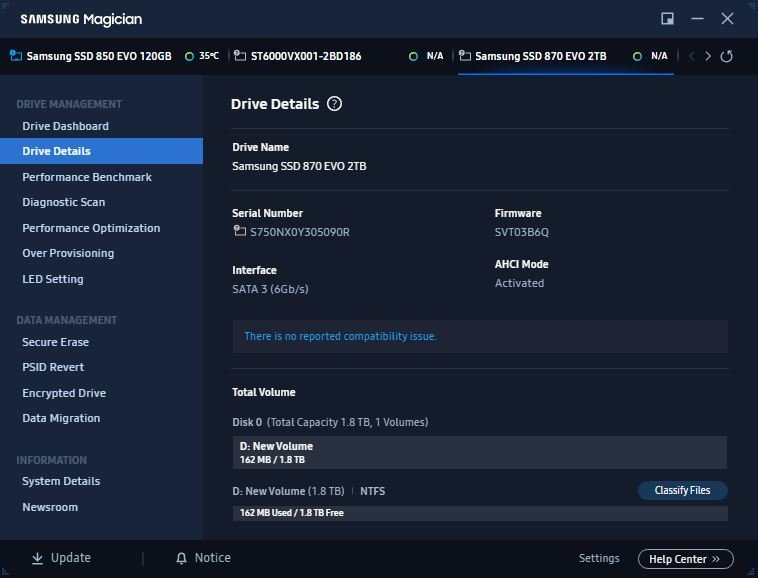Click the Update download icon
Viewport: 758px width, 578px height.
click(37, 558)
